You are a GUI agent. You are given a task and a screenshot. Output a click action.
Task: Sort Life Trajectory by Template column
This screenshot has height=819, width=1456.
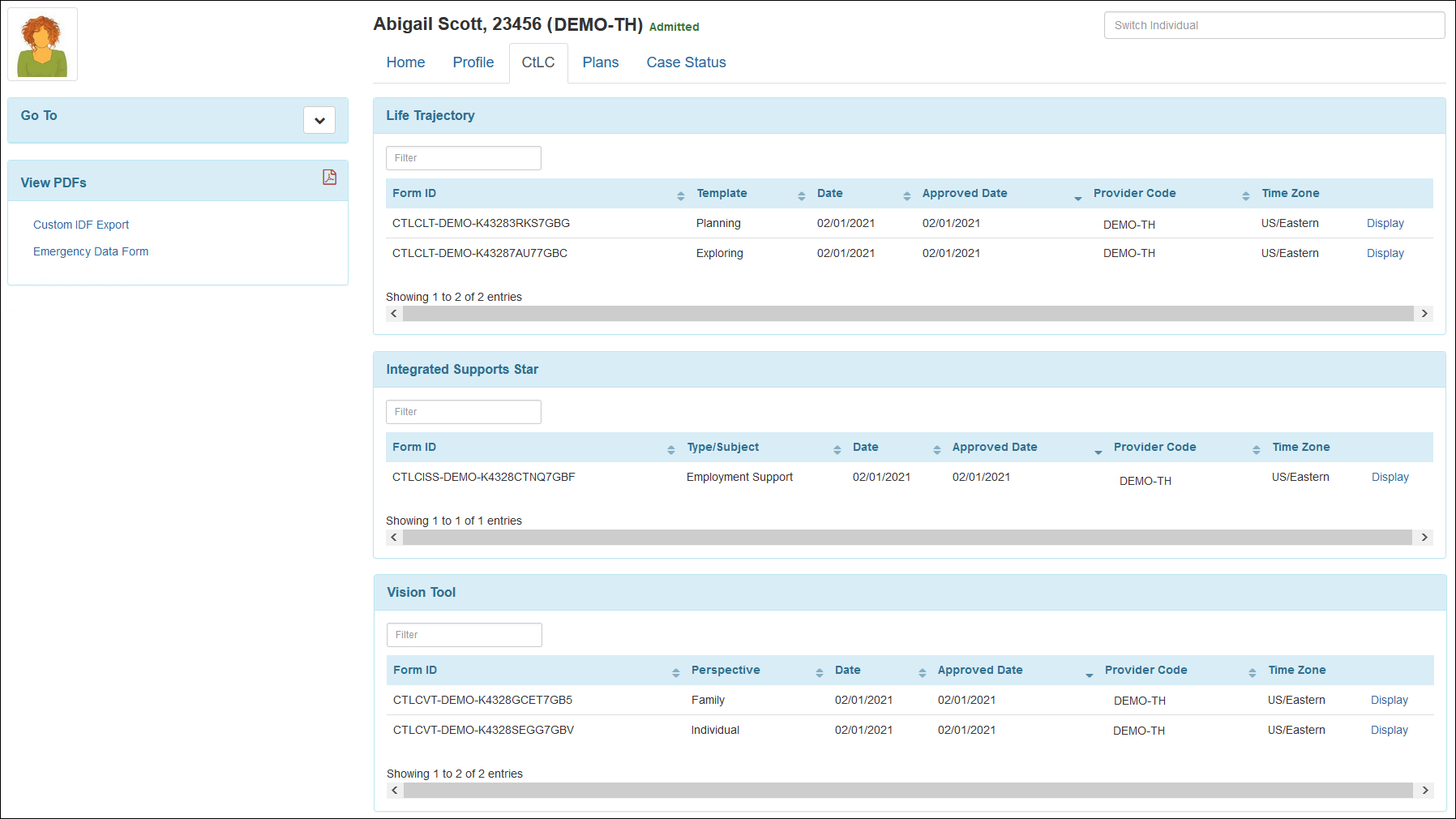pos(801,194)
